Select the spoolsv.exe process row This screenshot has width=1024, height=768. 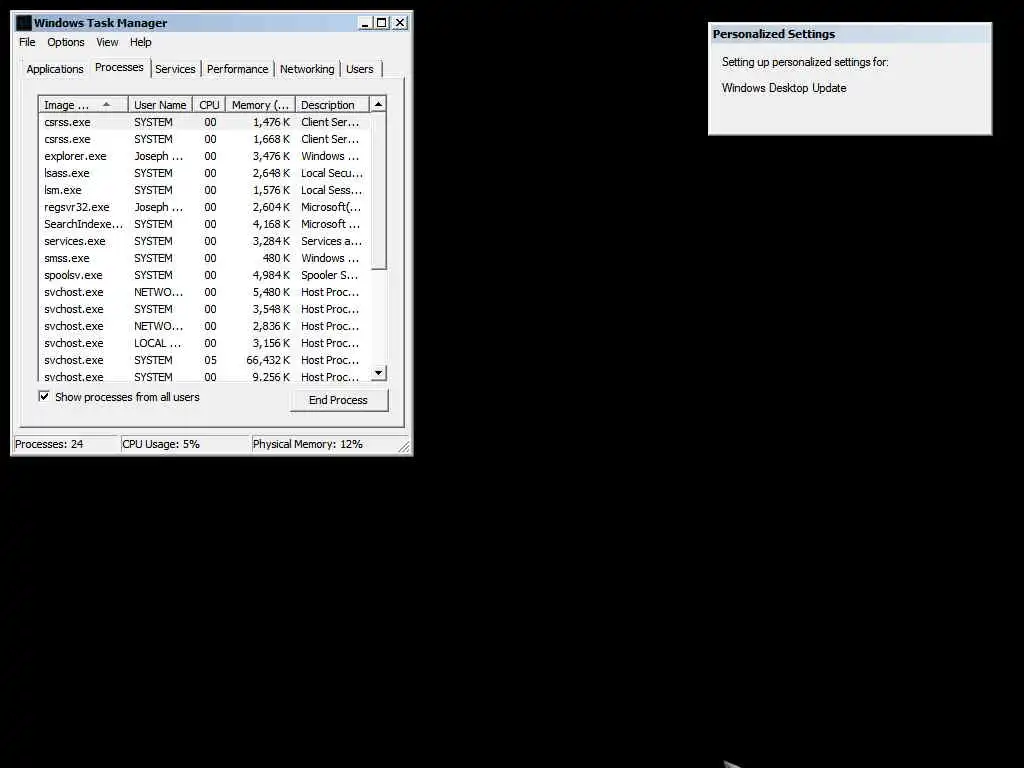[x=204, y=275]
